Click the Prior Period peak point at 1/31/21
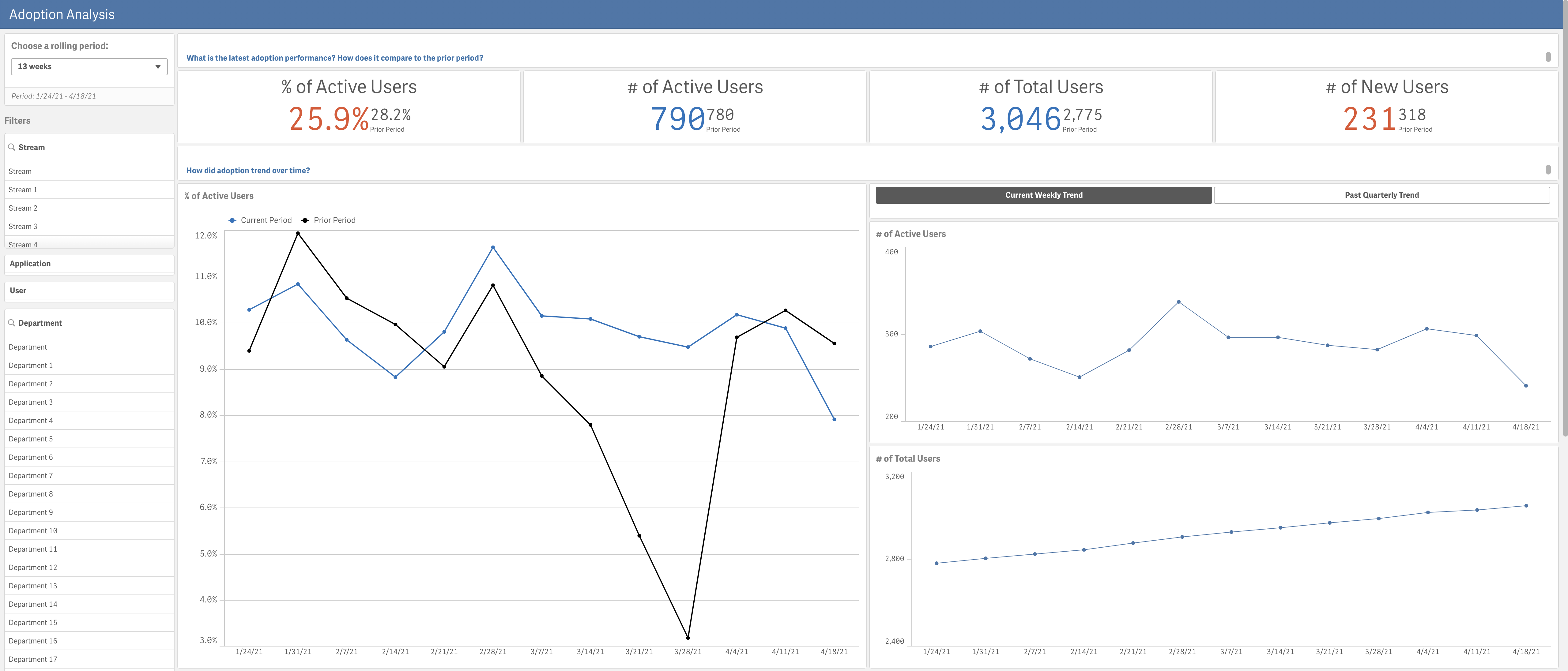 coord(298,233)
